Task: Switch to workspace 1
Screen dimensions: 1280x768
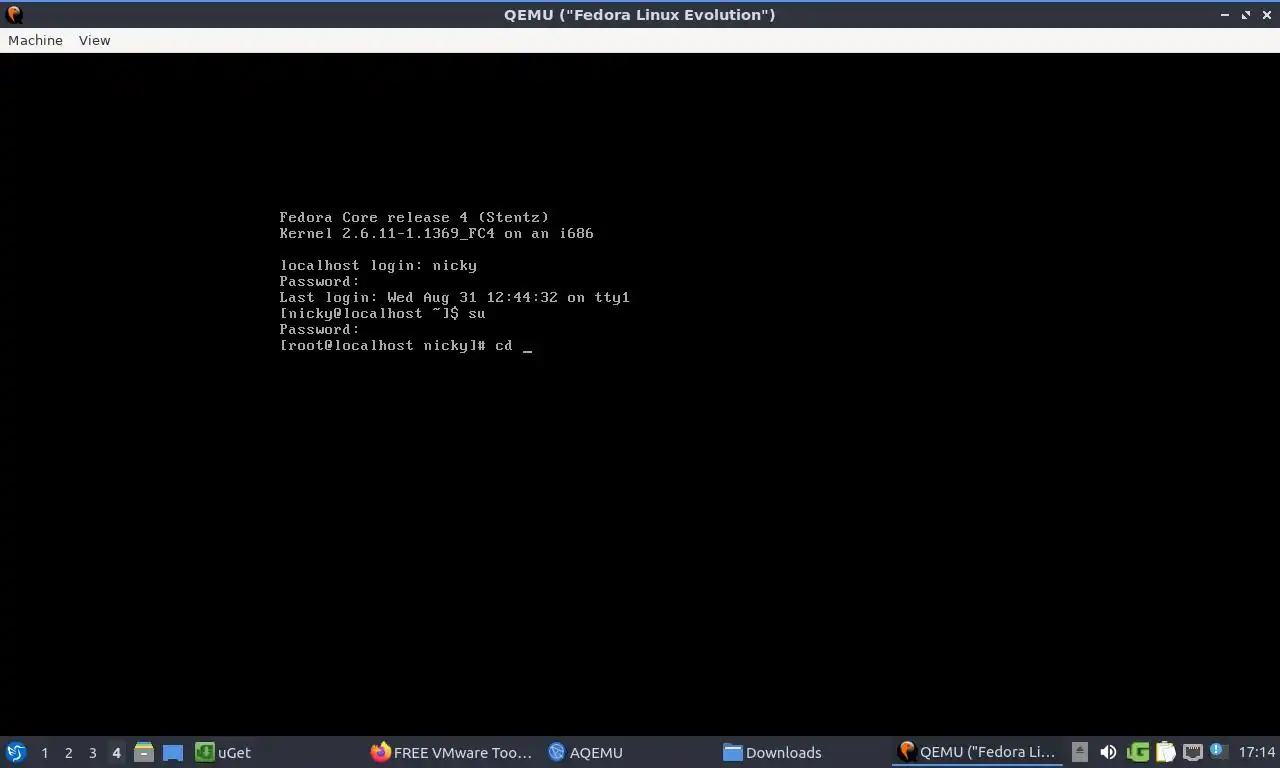Action: coord(44,753)
